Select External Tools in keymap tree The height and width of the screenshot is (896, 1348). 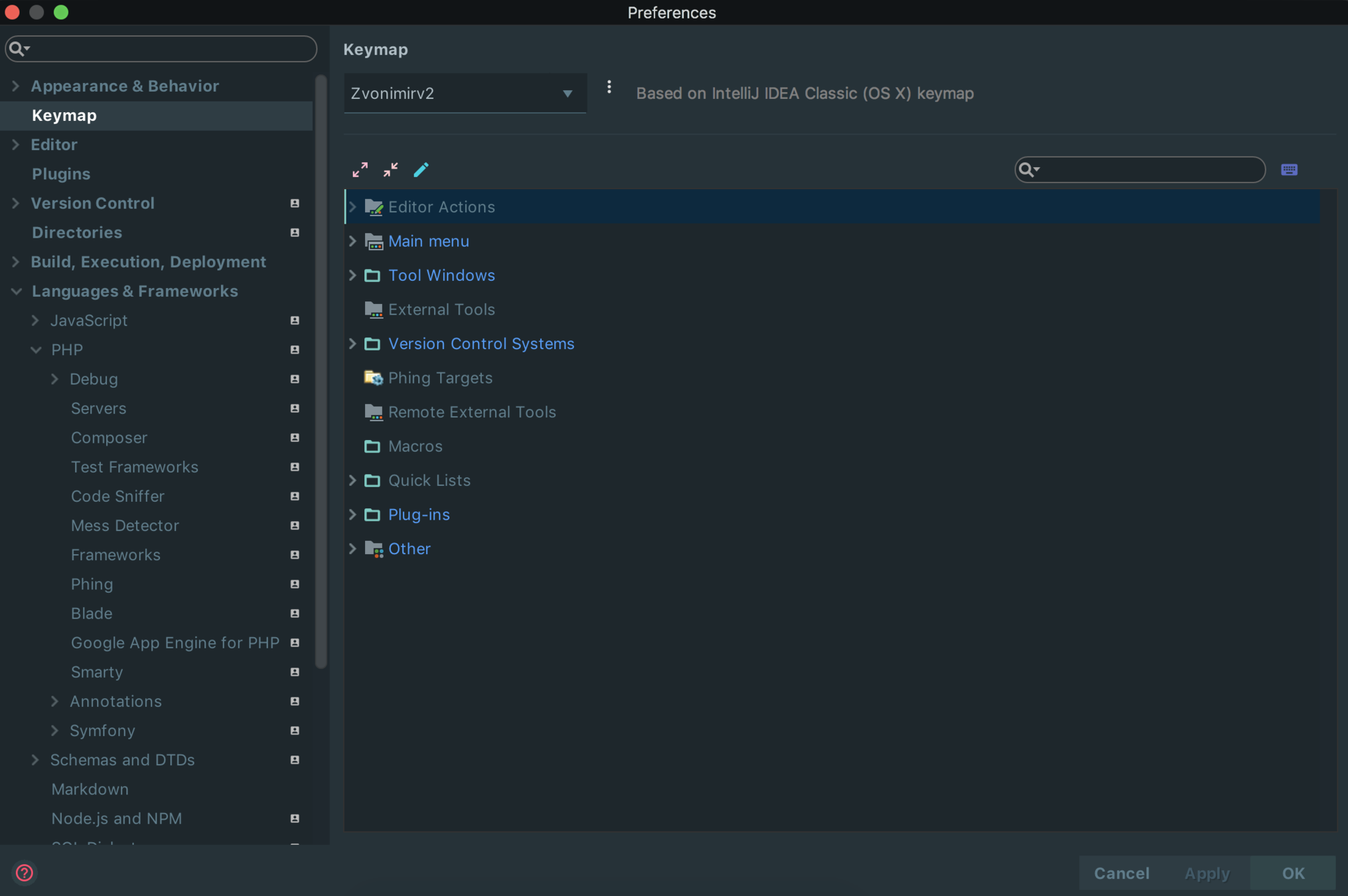441,310
